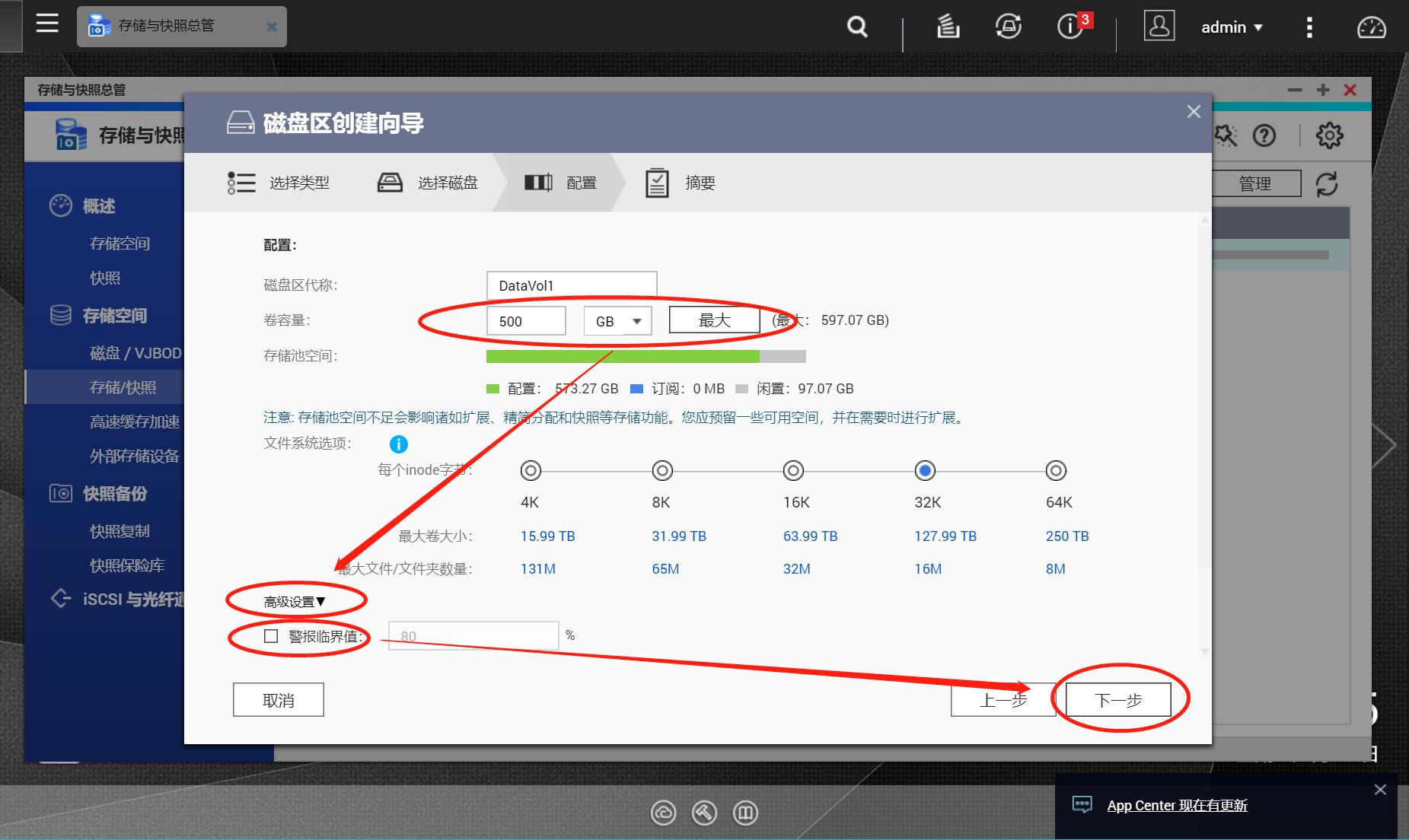Open the external device sync icon in top bar
The image size is (1409, 840).
point(1009,27)
